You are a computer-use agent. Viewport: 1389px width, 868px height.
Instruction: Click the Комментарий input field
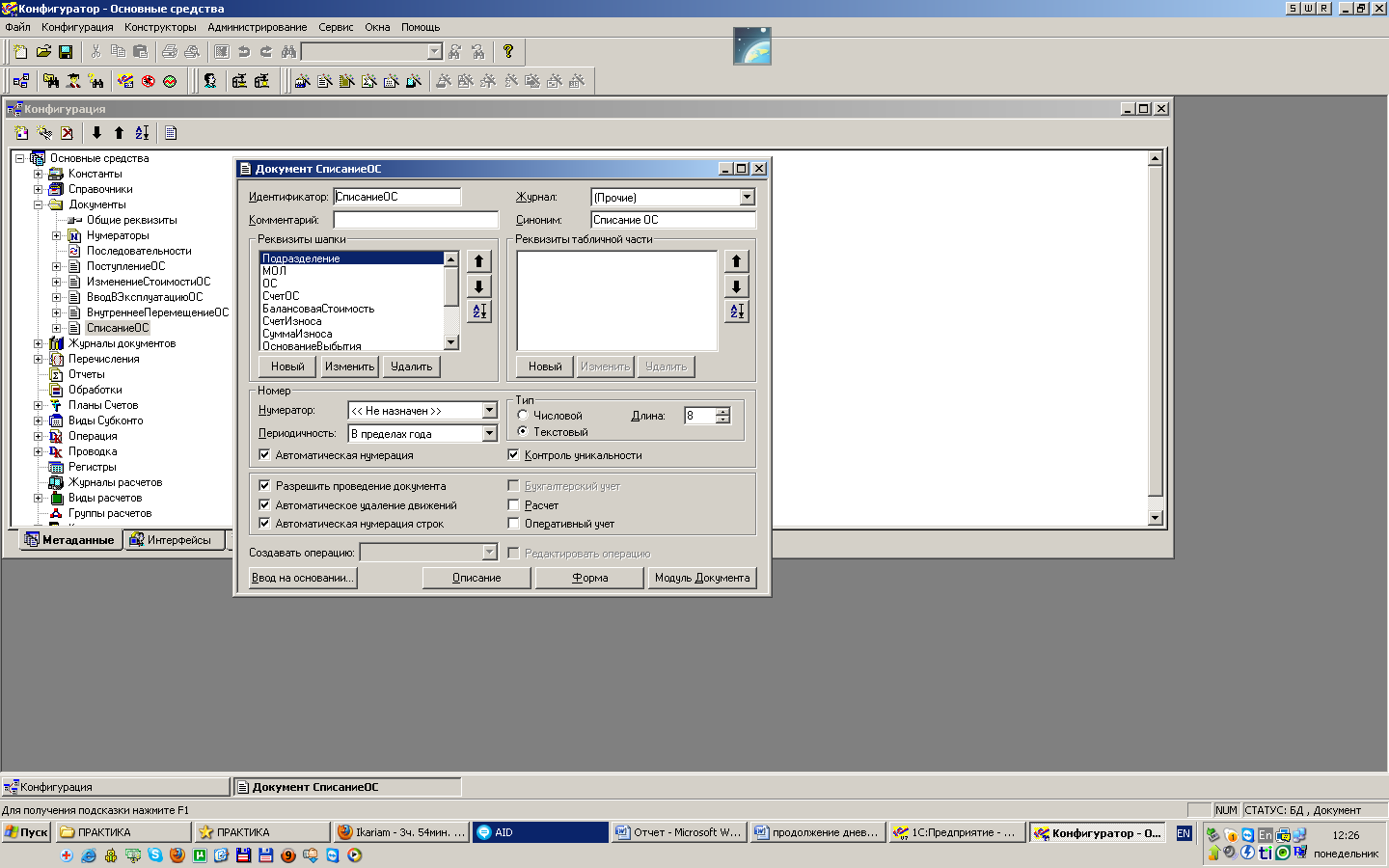coord(416,220)
